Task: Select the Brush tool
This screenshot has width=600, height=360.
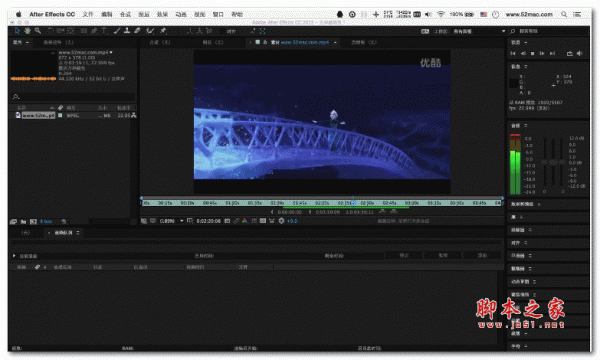Action: tap(117, 31)
